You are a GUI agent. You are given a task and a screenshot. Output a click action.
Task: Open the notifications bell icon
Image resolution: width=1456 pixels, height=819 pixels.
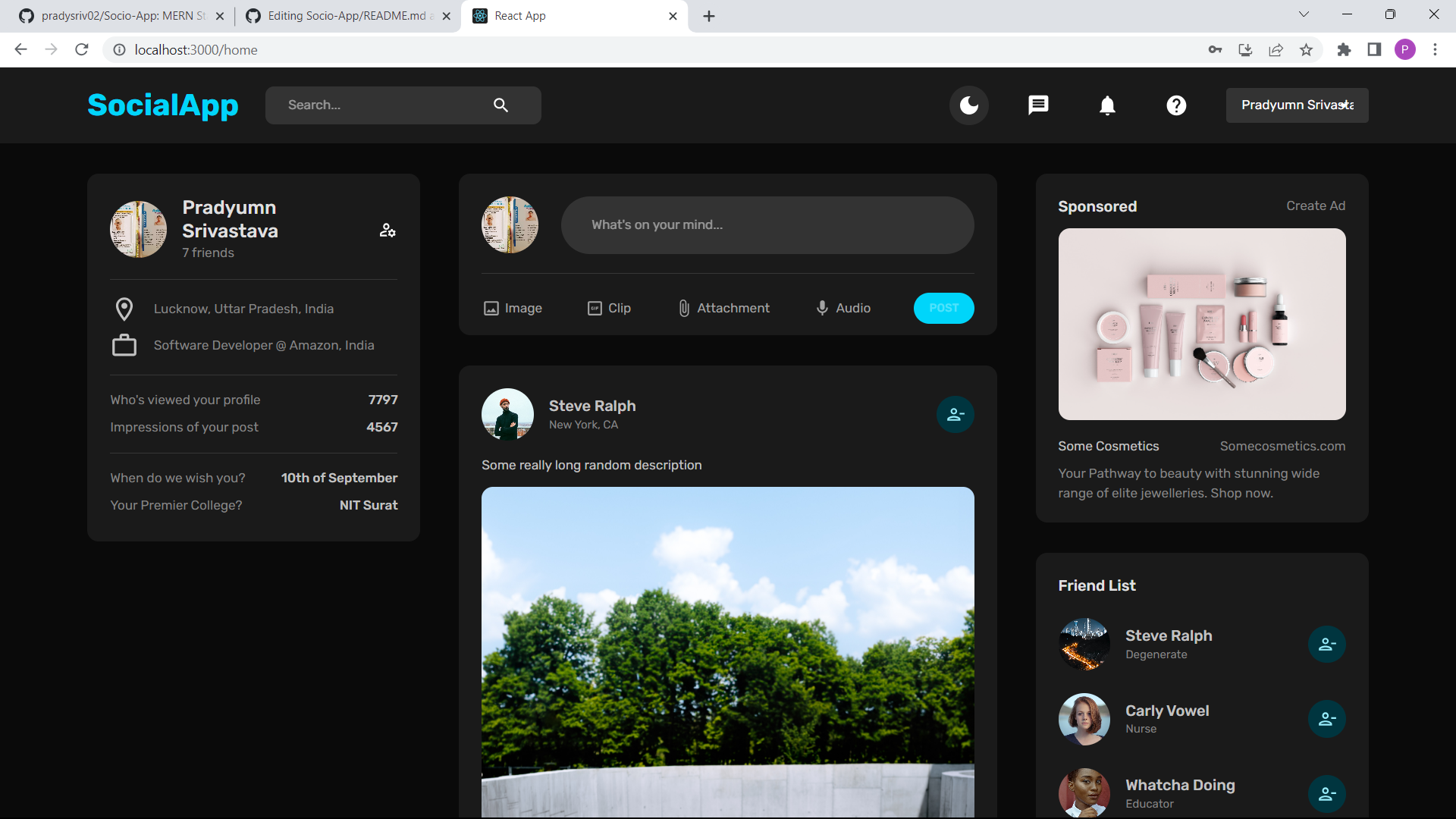(1106, 105)
